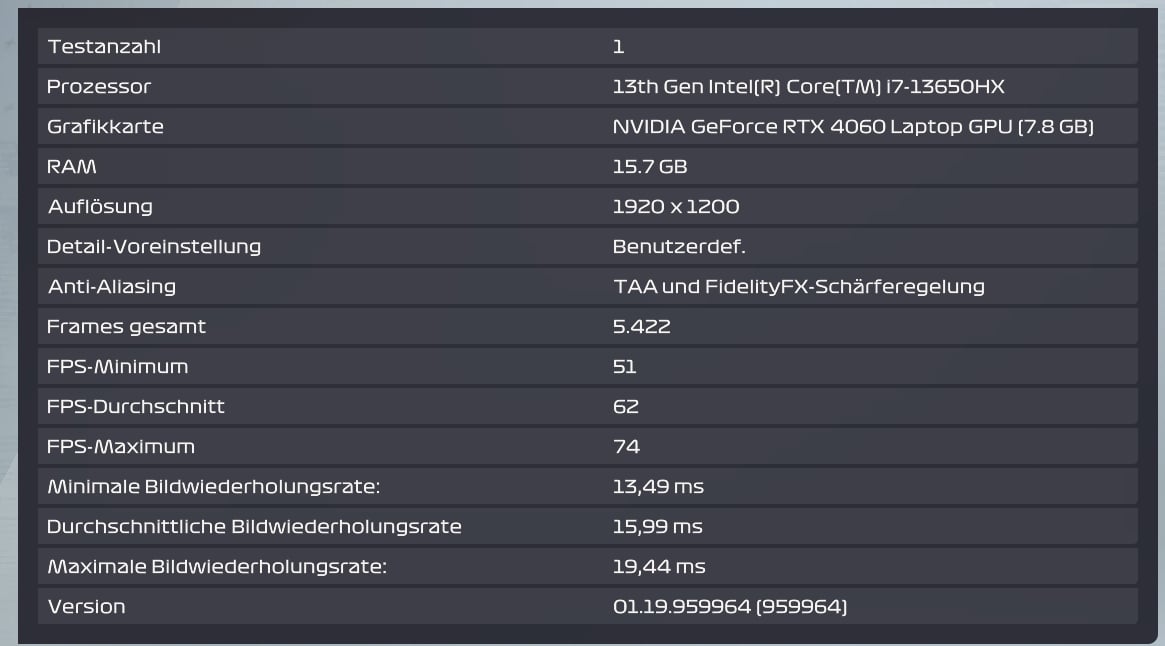Select the Benutzerdef. preset value
The width and height of the screenshot is (1165, 646).
tap(679, 247)
